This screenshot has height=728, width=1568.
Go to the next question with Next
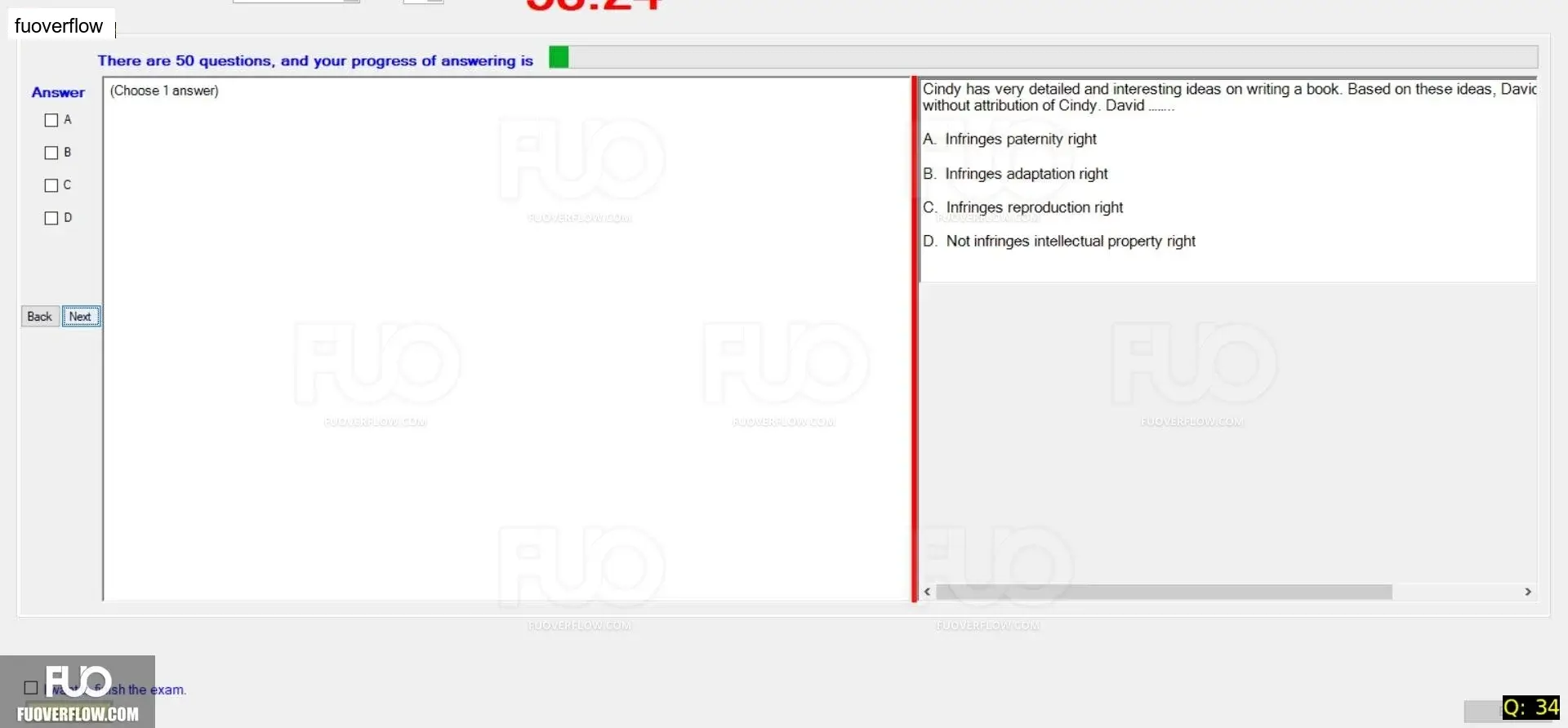pyautogui.click(x=81, y=317)
